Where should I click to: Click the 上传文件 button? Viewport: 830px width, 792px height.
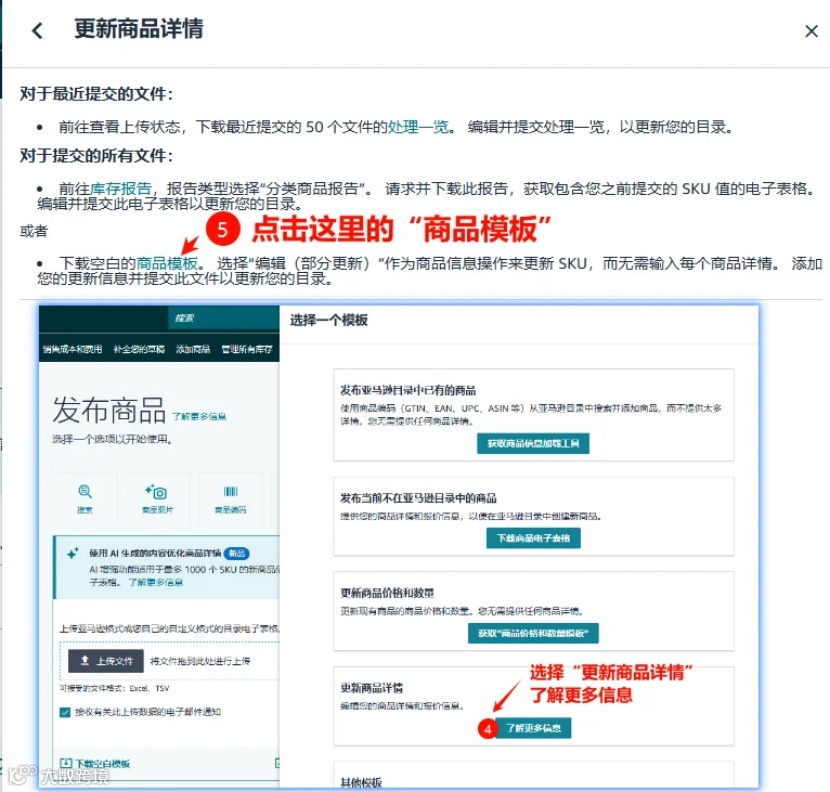tap(106, 661)
